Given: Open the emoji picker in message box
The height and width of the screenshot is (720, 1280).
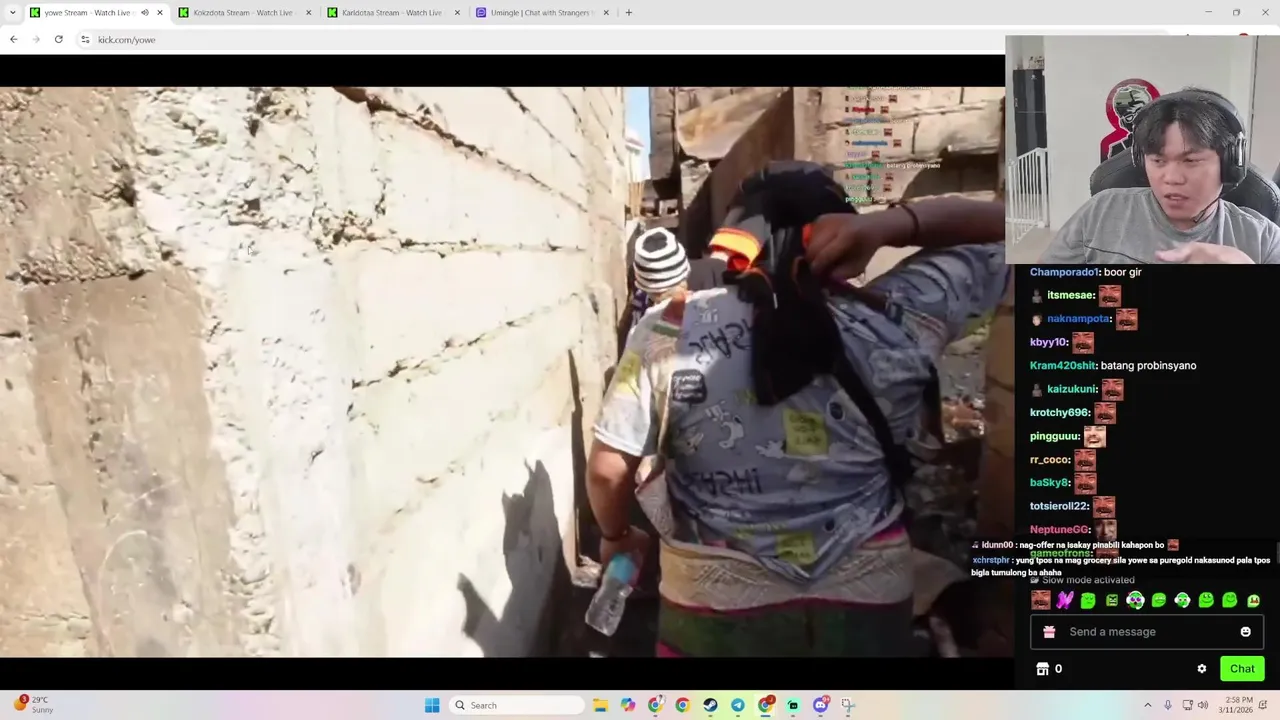Looking at the screenshot, I should pyautogui.click(x=1245, y=632).
